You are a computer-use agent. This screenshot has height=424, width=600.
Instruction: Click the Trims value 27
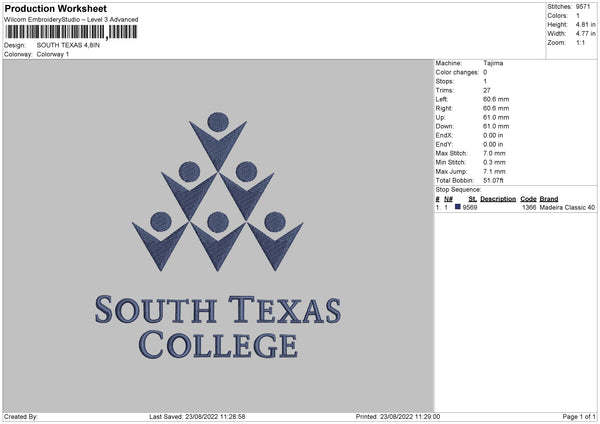(486, 90)
